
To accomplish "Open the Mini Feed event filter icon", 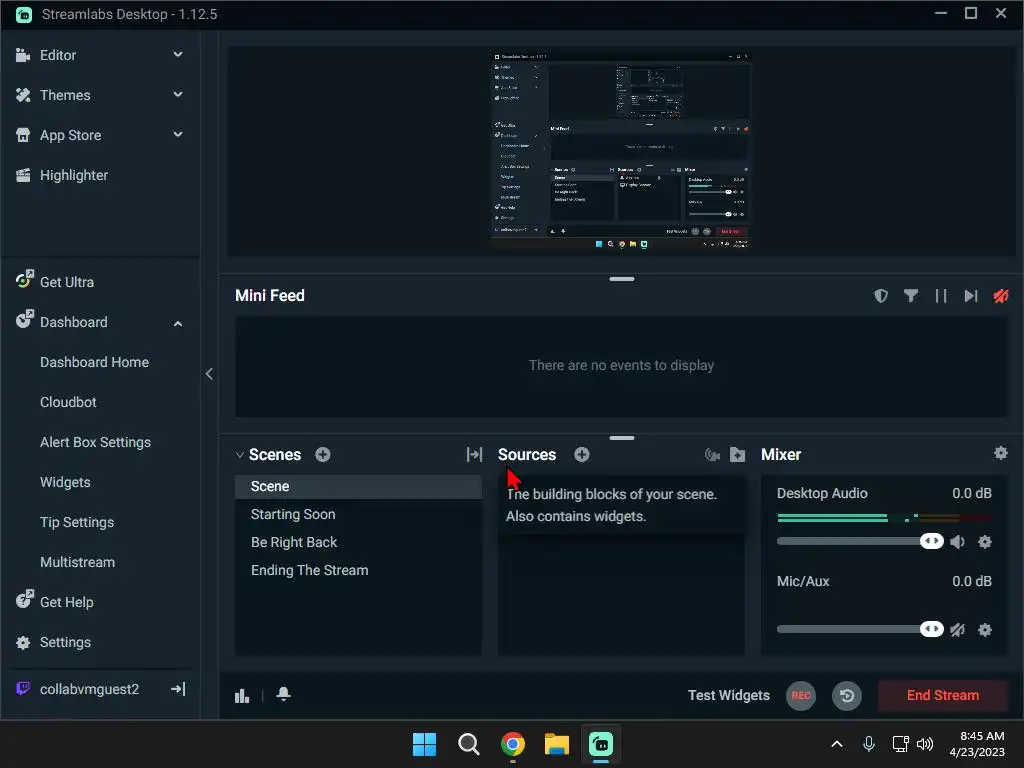I will coord(910,296).
